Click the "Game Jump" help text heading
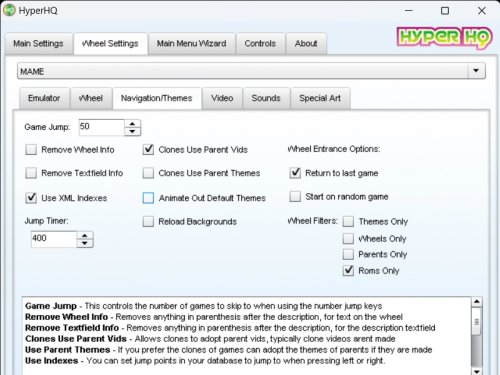Viewport: 500px width, 375px height. point(51,306)
